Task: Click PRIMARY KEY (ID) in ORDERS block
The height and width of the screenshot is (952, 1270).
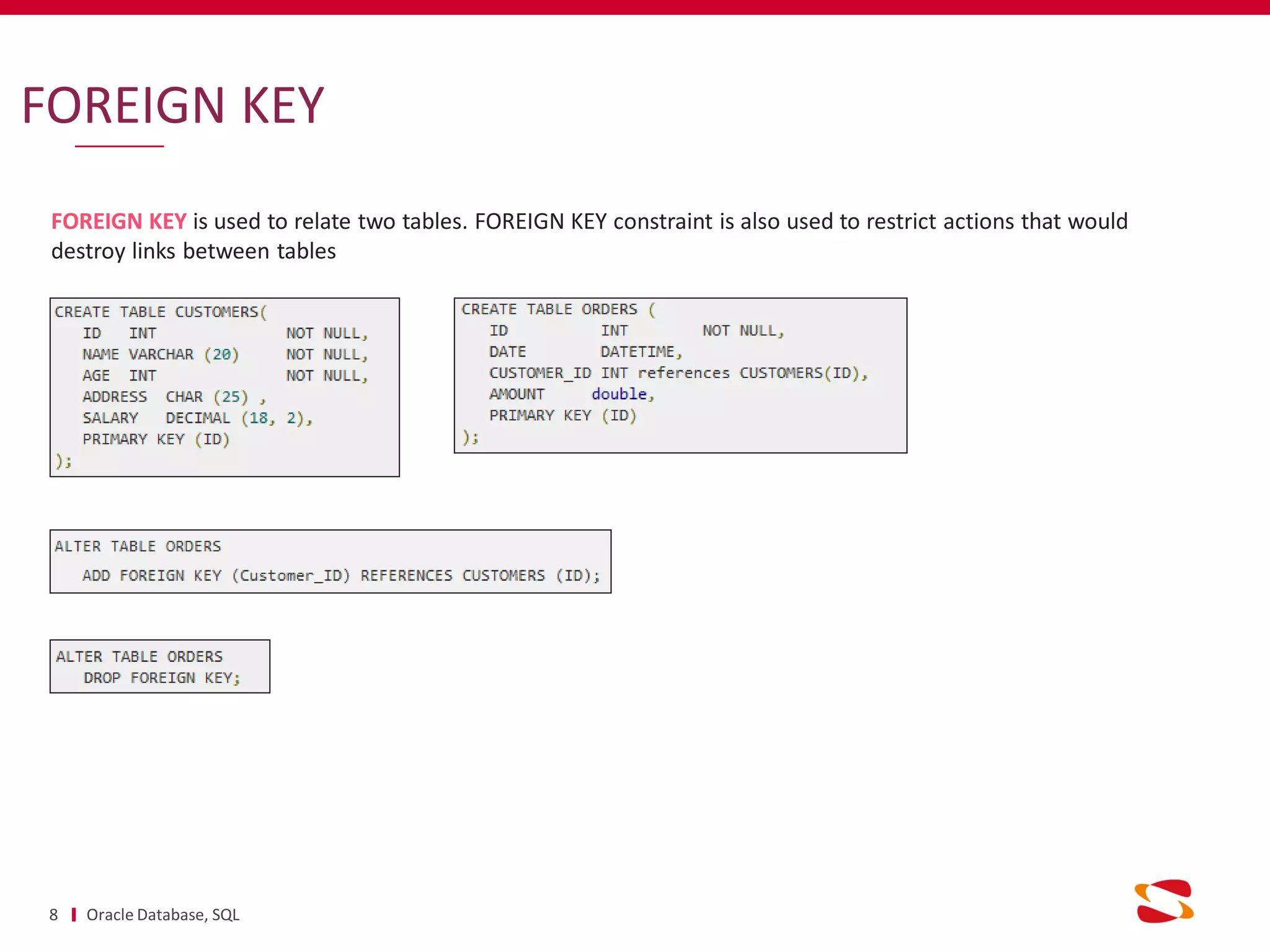Action: pos(563,415)
